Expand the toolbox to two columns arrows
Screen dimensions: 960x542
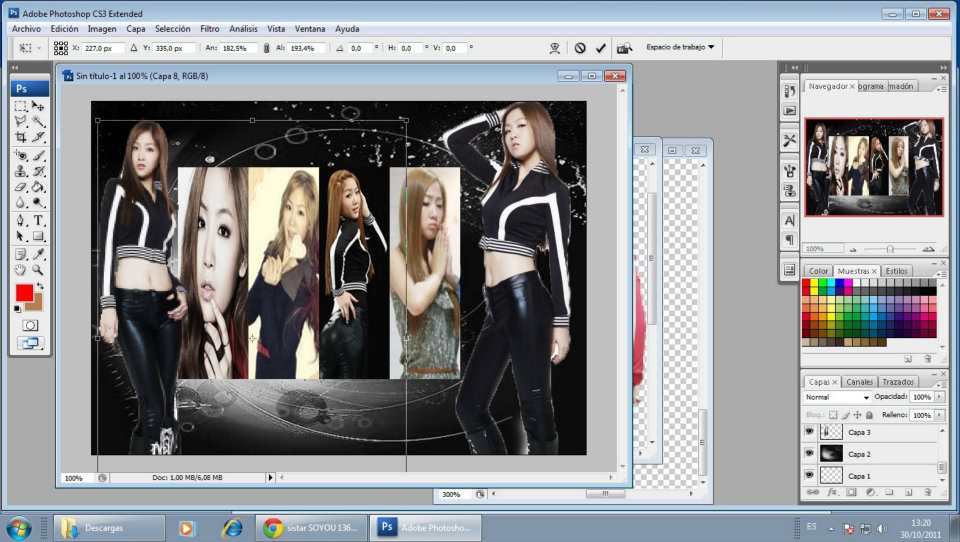pos(15,67)
